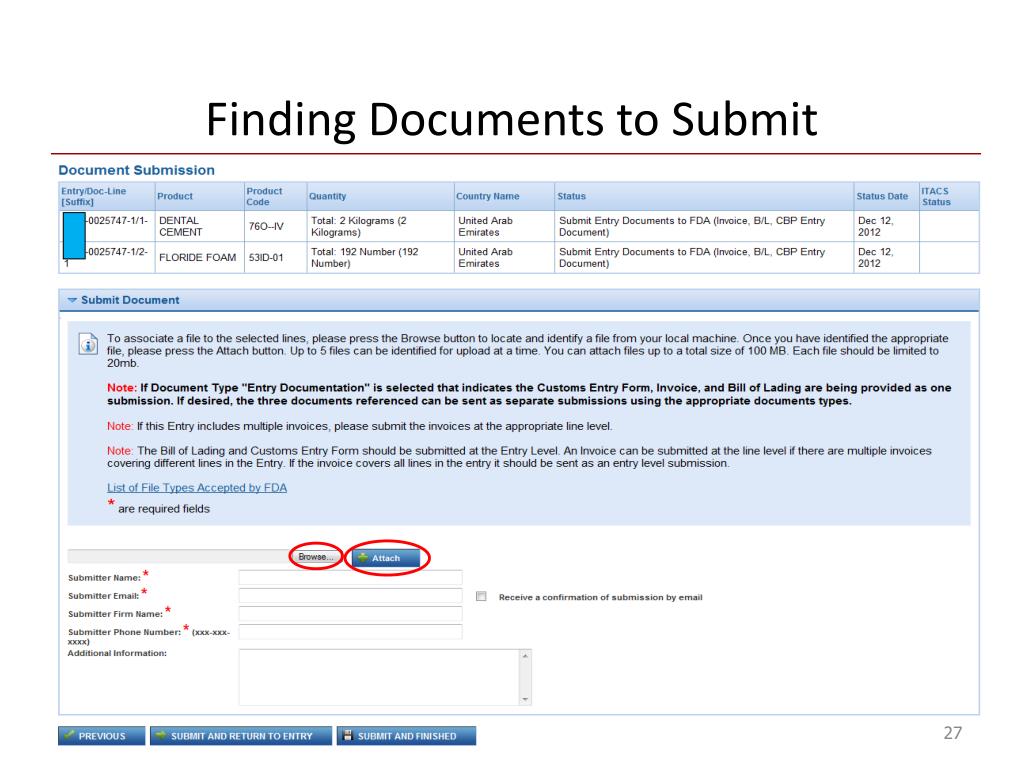The width and height of the screenshot is (1024, 768).
Task: Click the Document Submission heading
Action: pos(136,170)
